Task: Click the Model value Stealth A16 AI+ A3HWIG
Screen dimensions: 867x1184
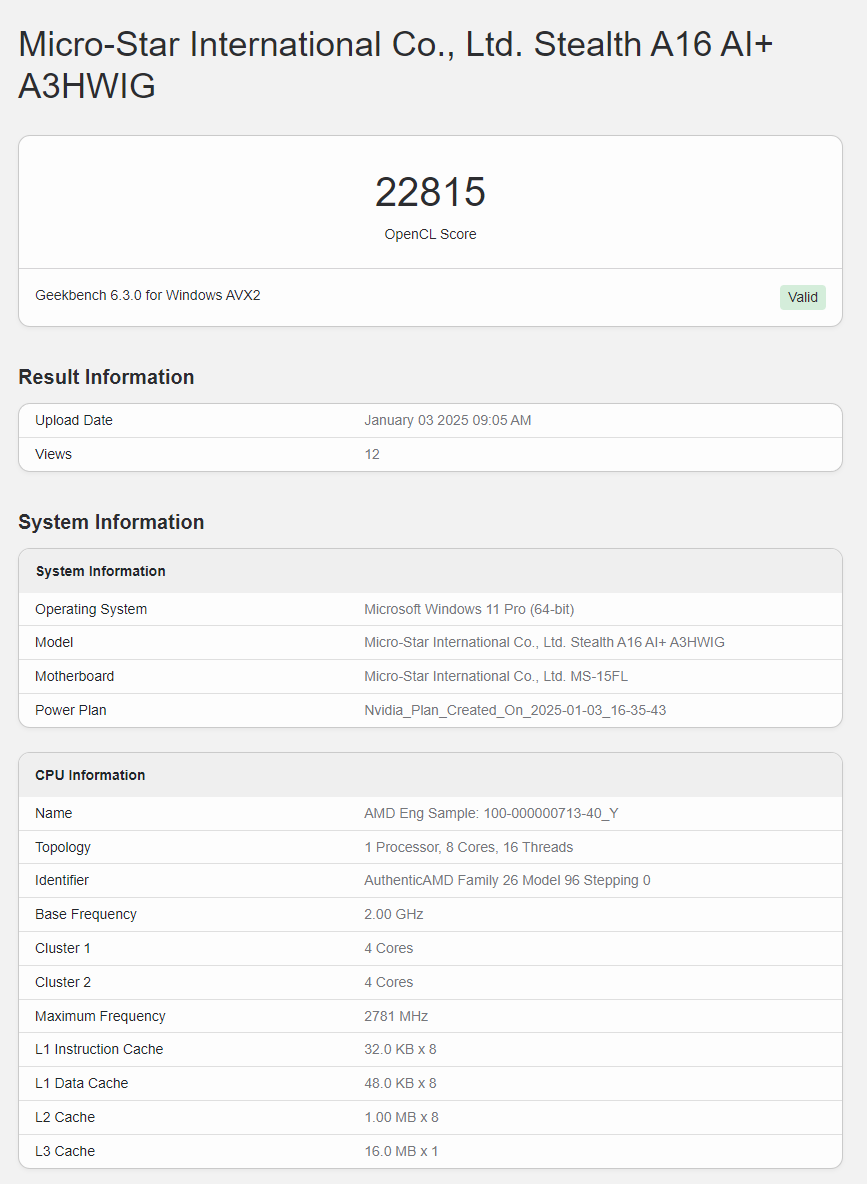Action: click(x=545, y=642)
